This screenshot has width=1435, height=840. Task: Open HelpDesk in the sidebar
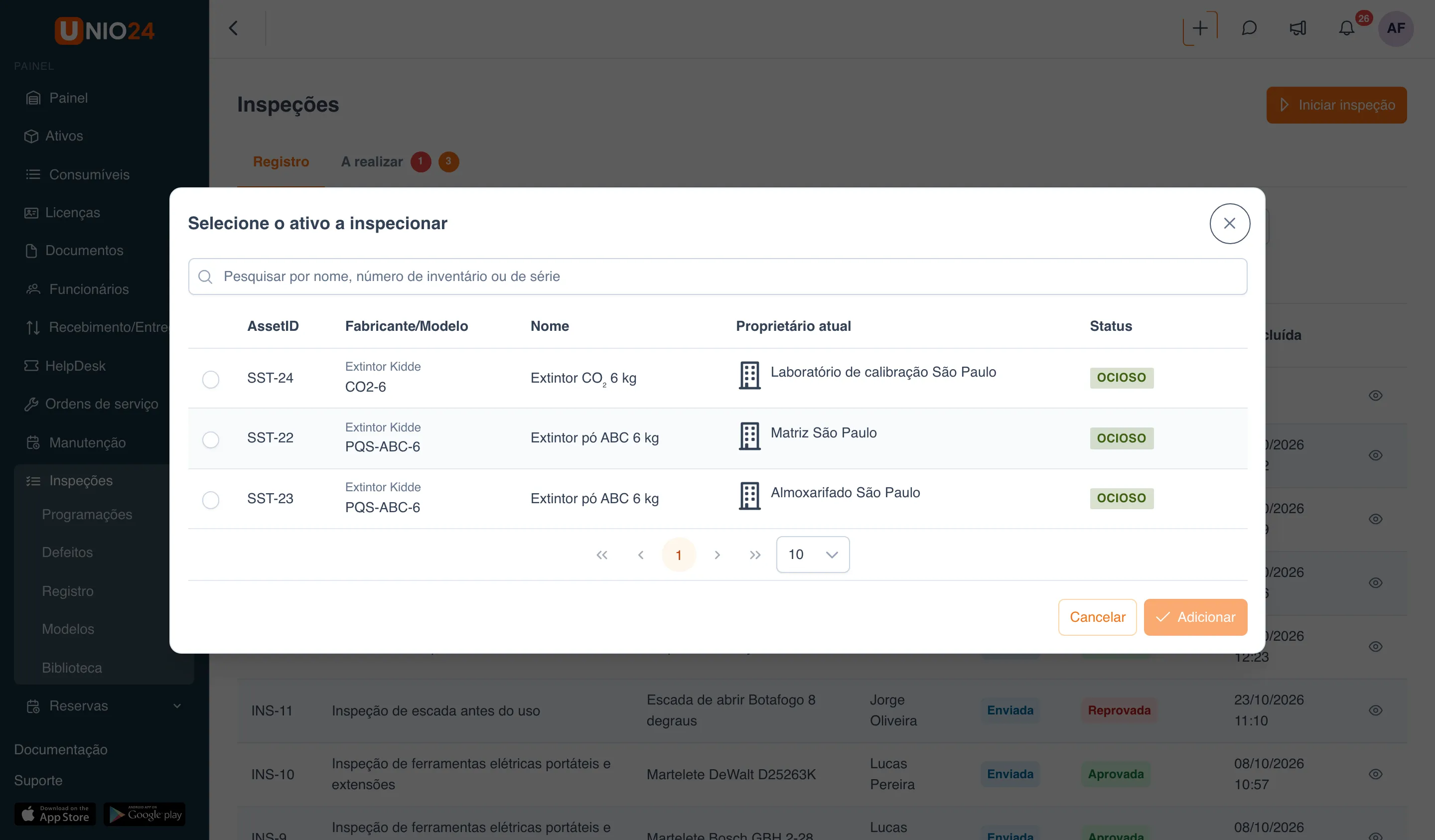pos(65,366)
